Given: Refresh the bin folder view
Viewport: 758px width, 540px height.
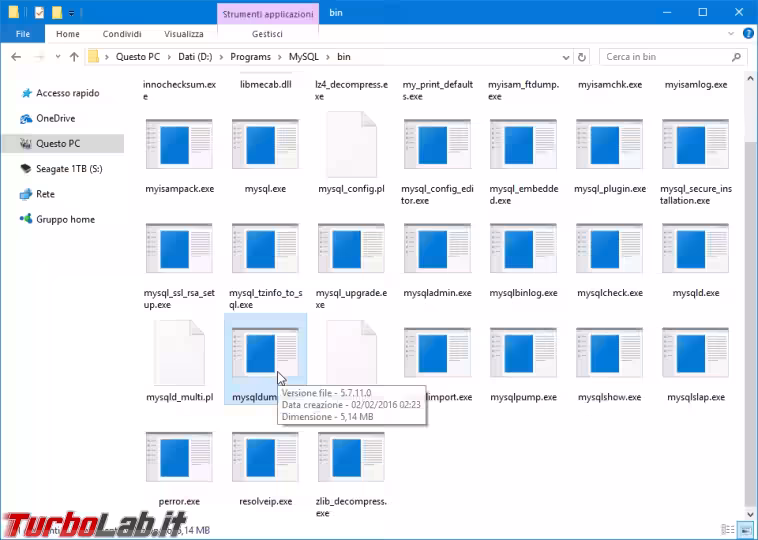Looking at the screenshot, I should (x=582, y=57).
